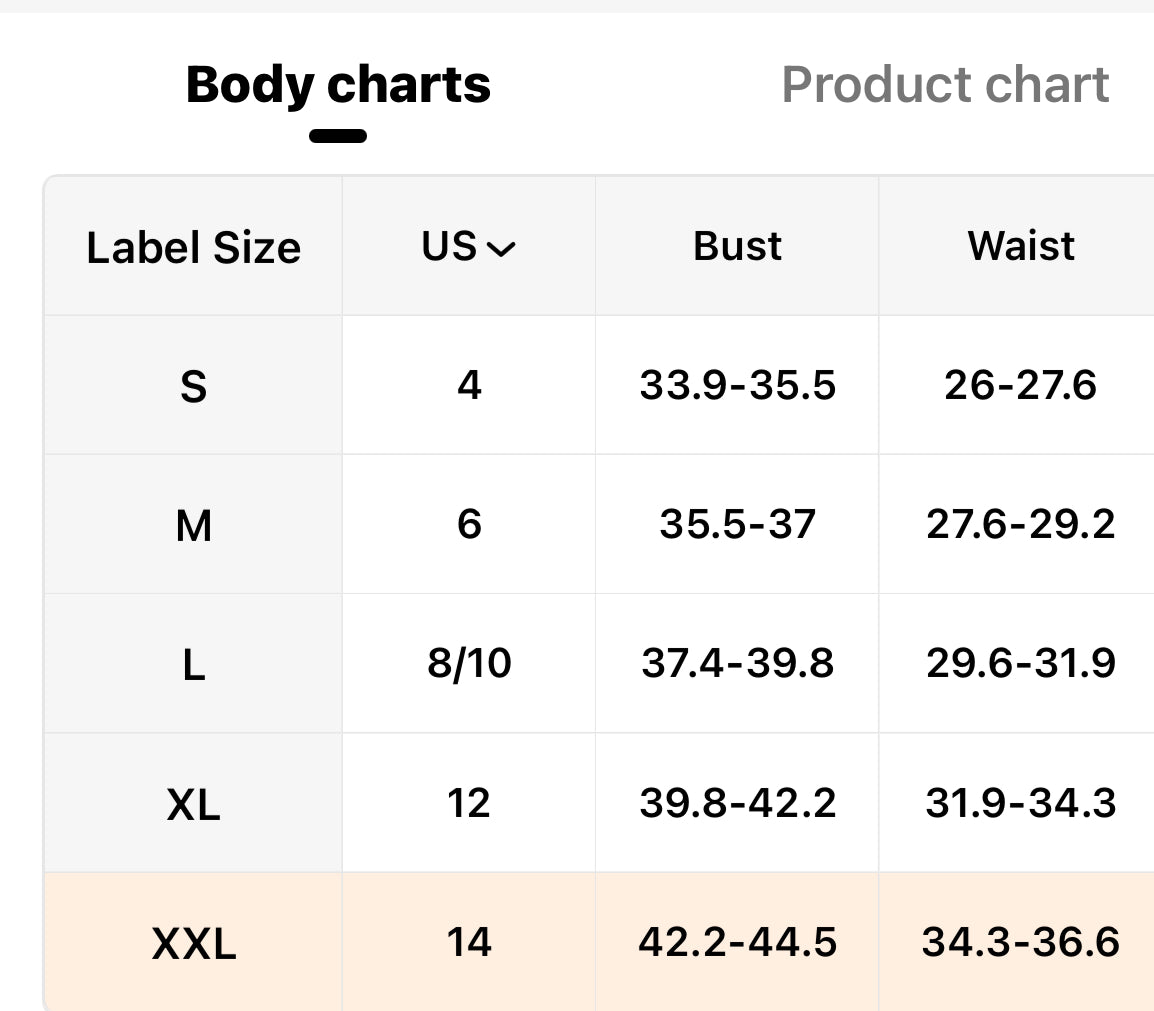Click waist measurement 26-27.6
Image resolution: width=1154 pixels, height=1011 pixels.
[x=1020, y=386]
